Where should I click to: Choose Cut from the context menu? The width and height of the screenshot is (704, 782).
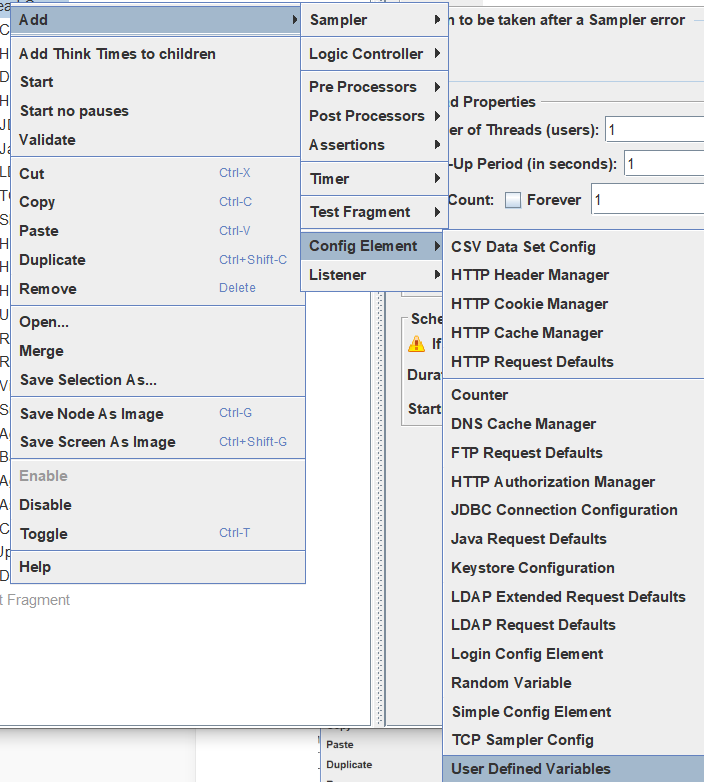tap(158, 174)
